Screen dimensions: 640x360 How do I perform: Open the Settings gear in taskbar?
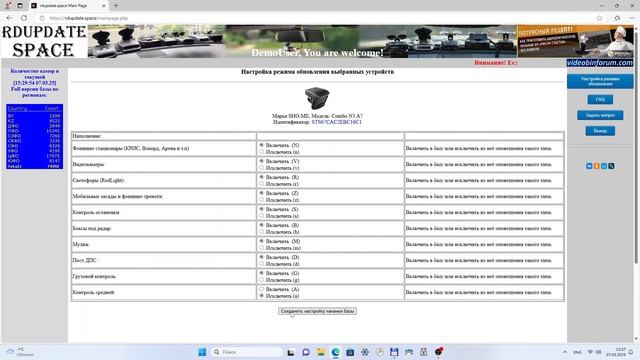[x=365, y=352]
